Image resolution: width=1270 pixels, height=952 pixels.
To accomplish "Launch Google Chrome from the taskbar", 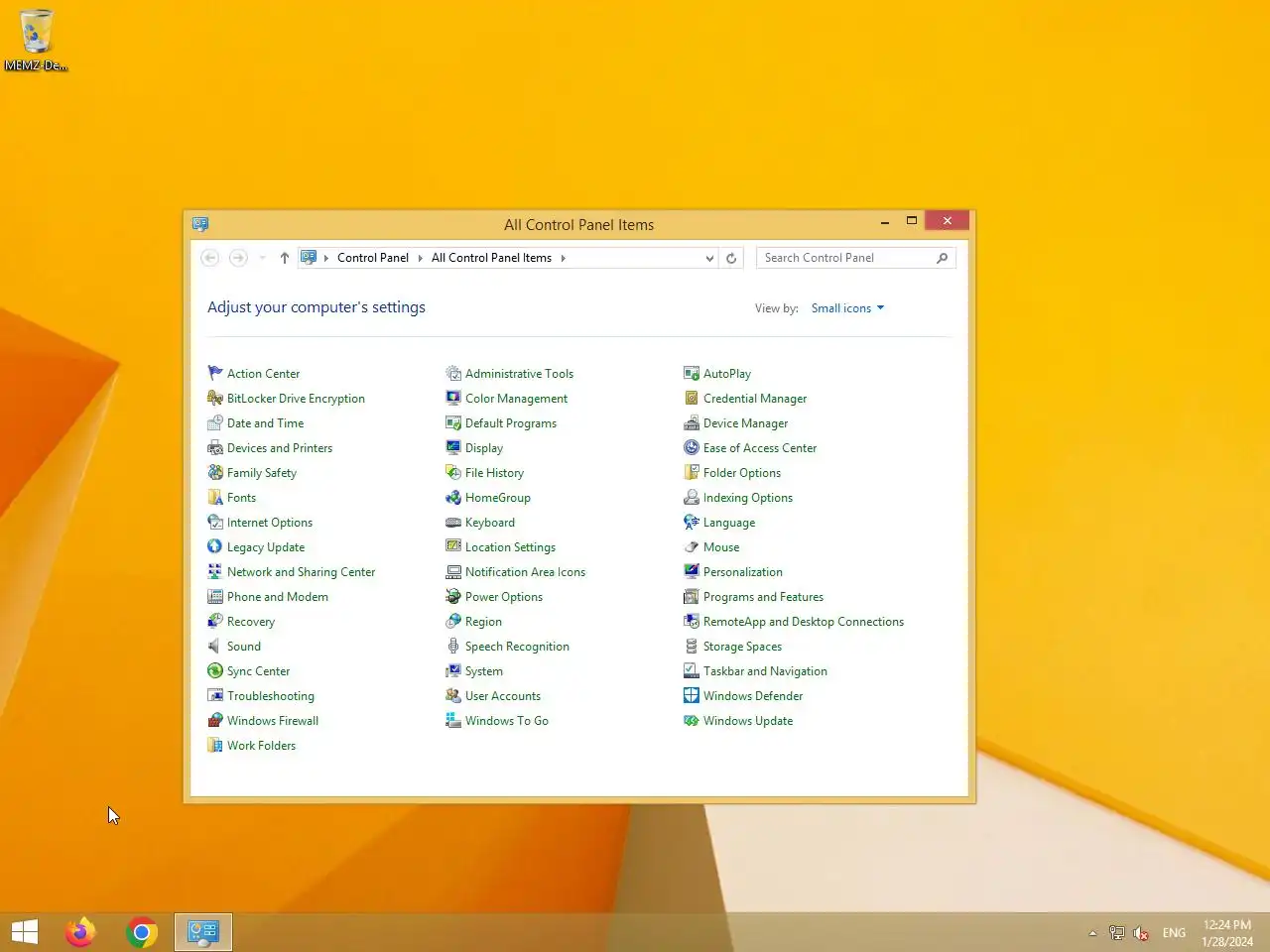I will coord(142,932).
